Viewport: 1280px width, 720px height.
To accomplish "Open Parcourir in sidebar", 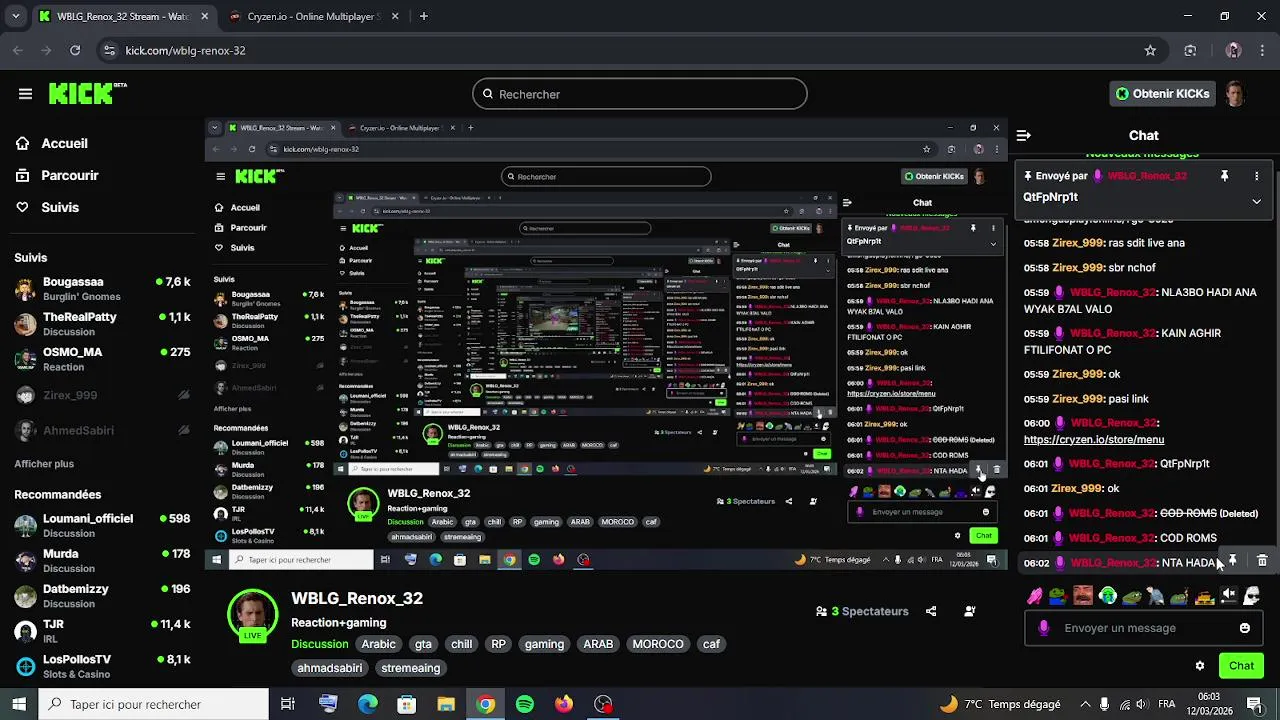I will point(69,175).
